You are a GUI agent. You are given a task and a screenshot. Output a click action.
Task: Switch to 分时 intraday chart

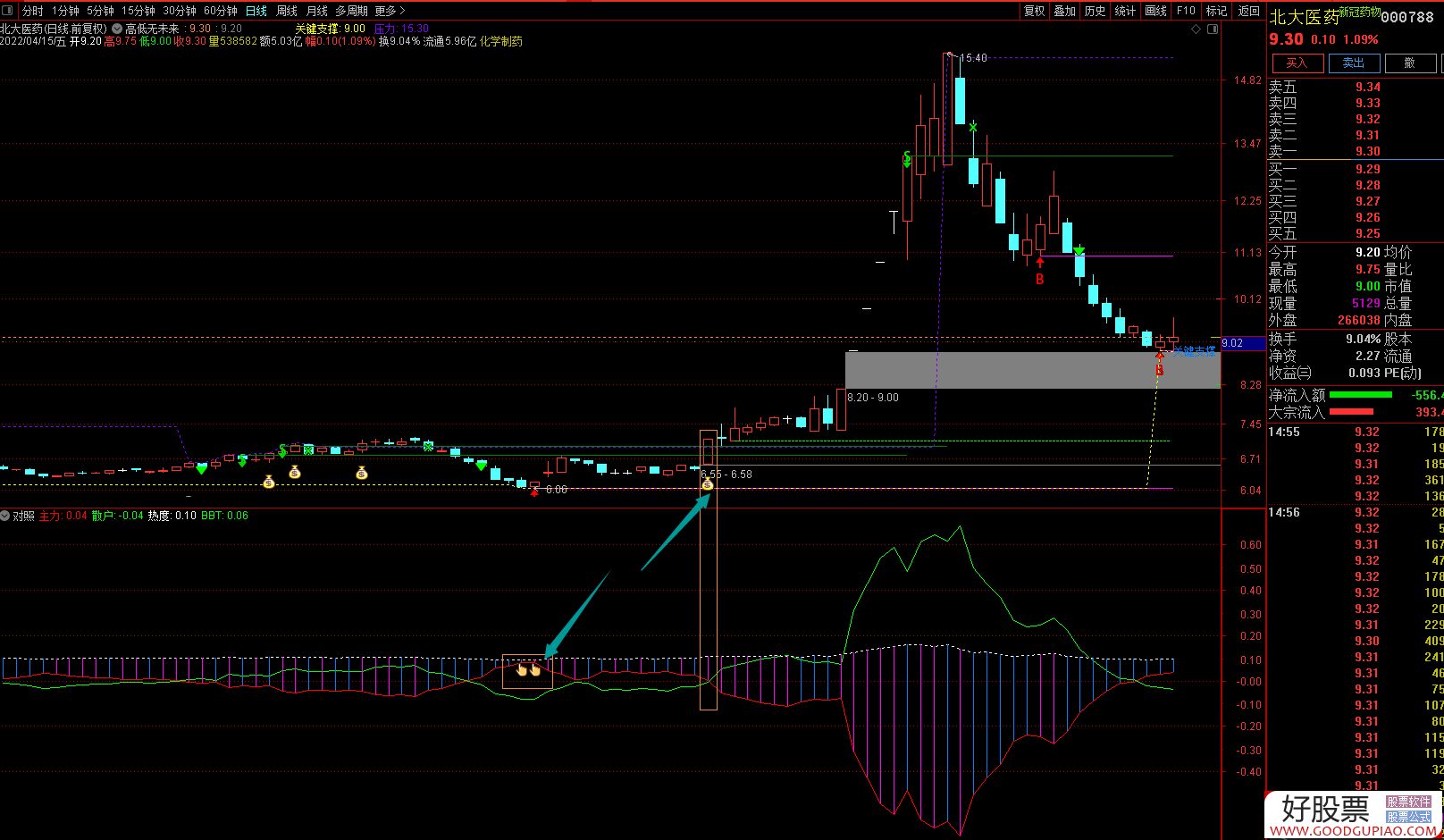coord(32,11)
